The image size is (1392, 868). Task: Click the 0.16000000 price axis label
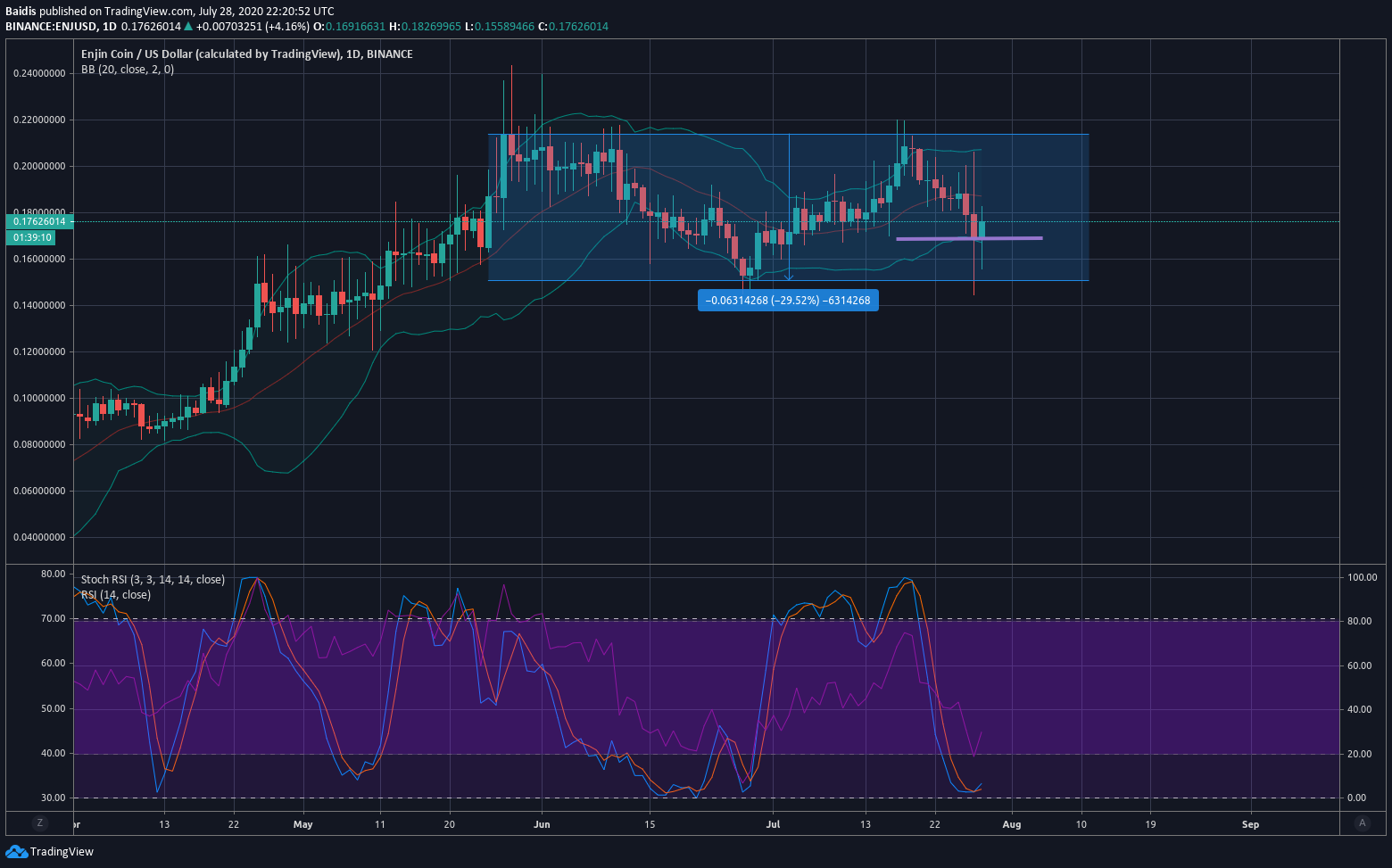point(39,260)
